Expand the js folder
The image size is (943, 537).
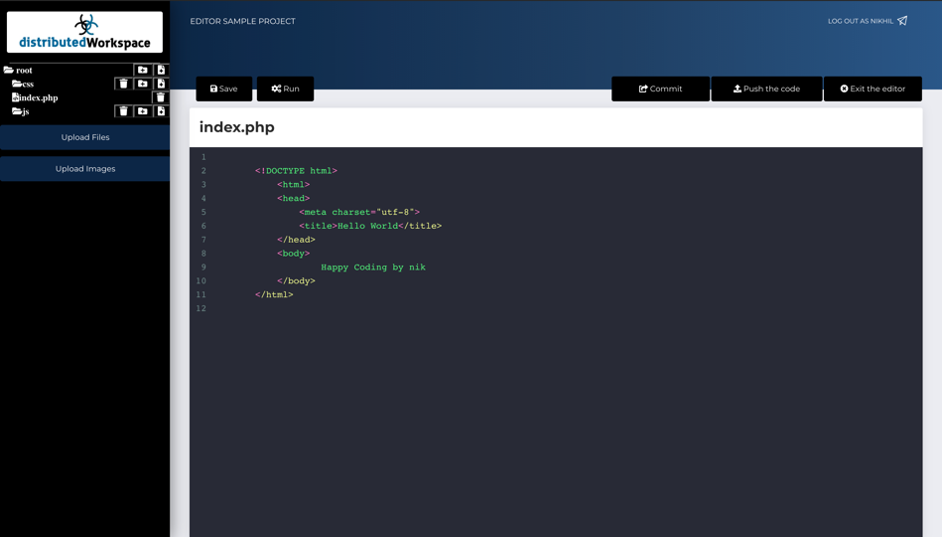coord(21,111)
